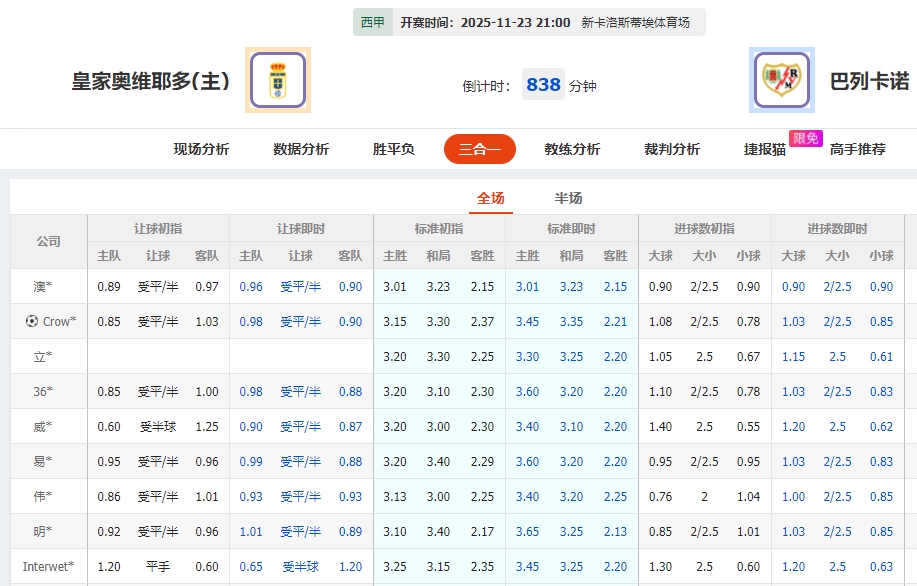Click the Interwet* company name

[48, 566]
